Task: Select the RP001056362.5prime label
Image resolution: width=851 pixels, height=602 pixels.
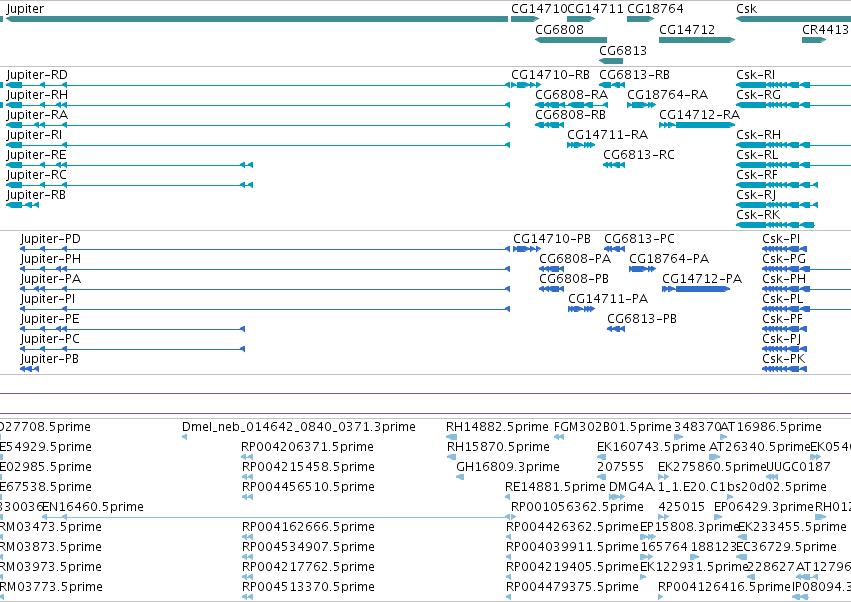Action: click(577, 507)
